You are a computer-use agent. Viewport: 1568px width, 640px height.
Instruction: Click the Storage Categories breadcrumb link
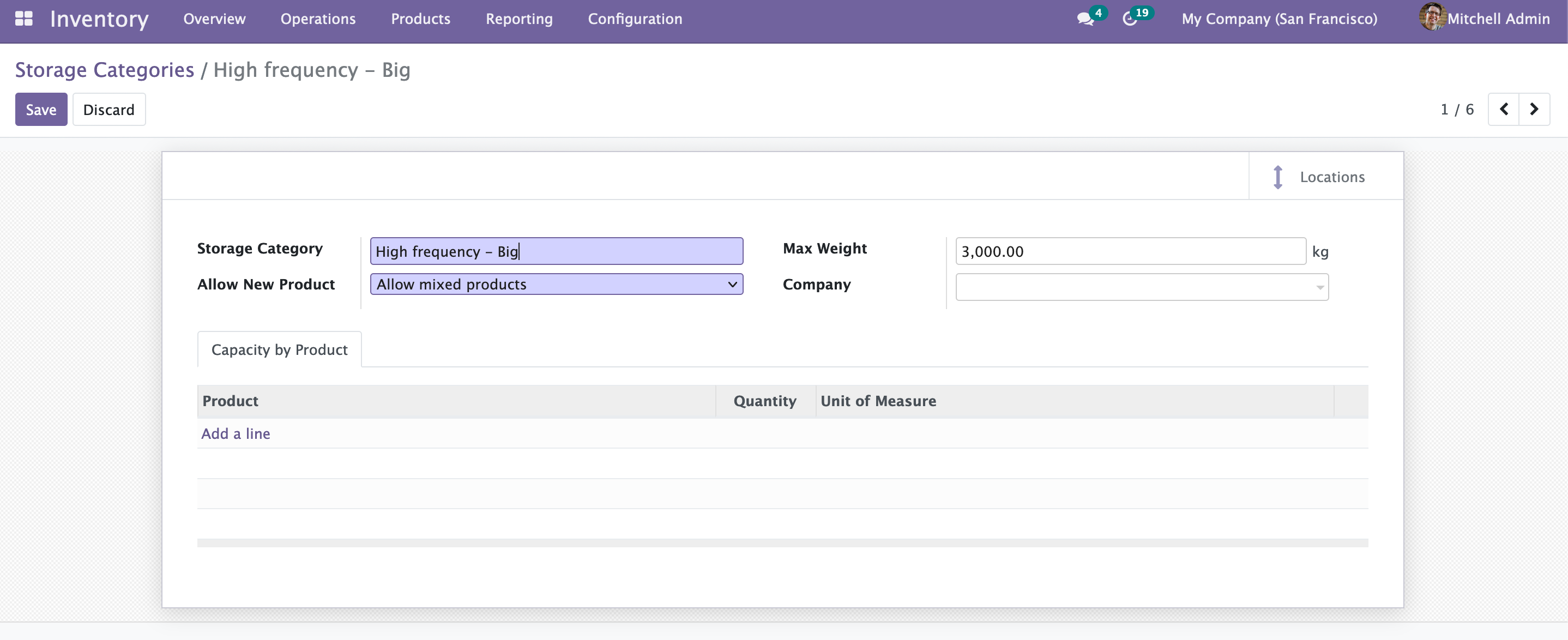click(x=105, y=69)
